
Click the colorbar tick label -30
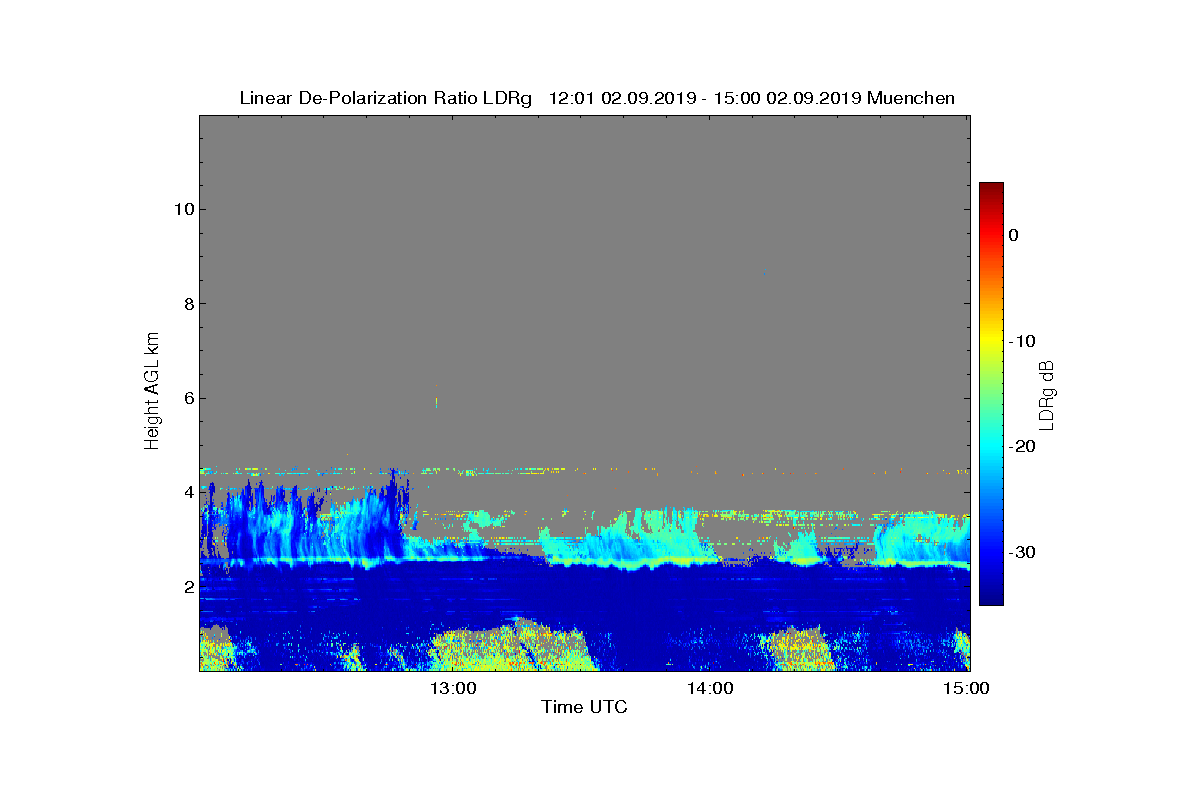point(1022,553)
